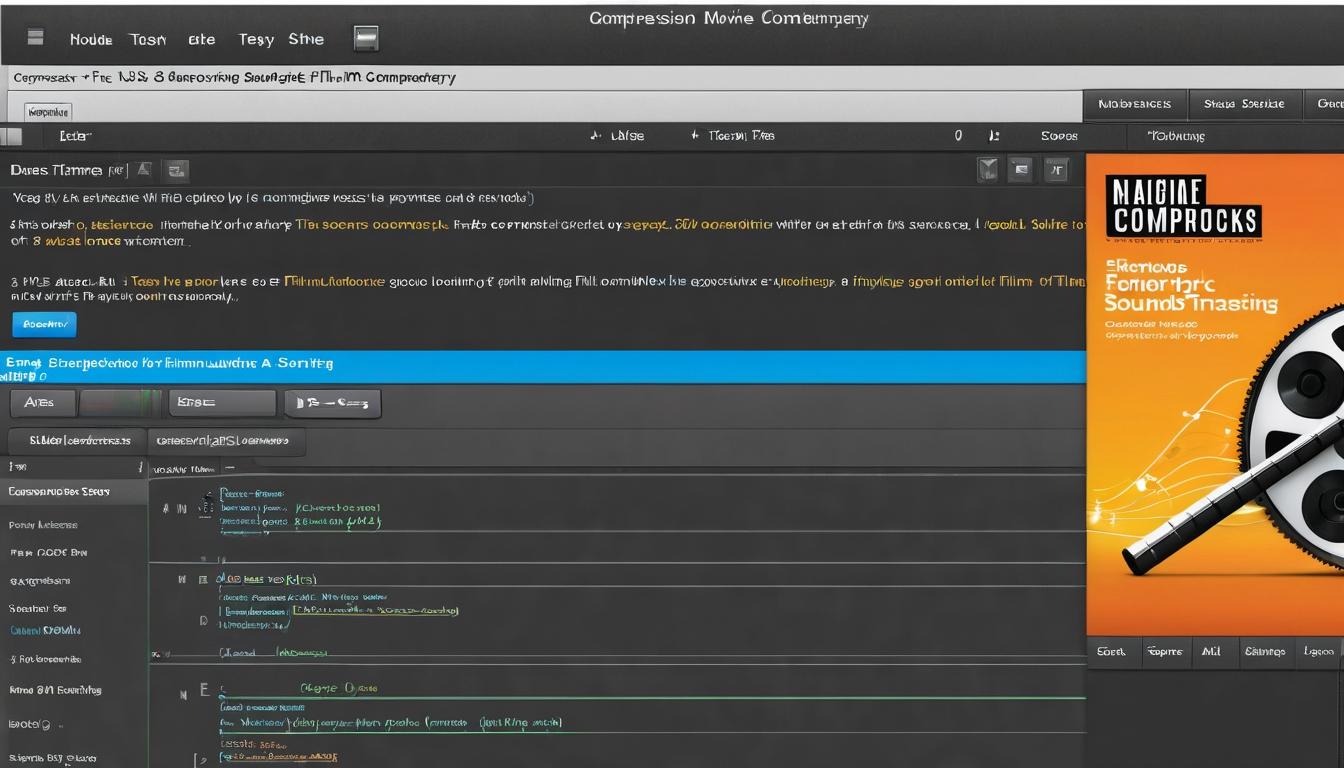
Task: Click the Ensc button
Action: (221, 403)
